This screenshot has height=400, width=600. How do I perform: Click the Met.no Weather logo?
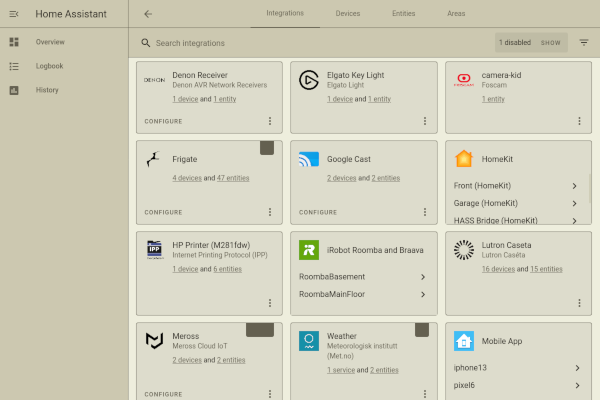coord(309,341)
